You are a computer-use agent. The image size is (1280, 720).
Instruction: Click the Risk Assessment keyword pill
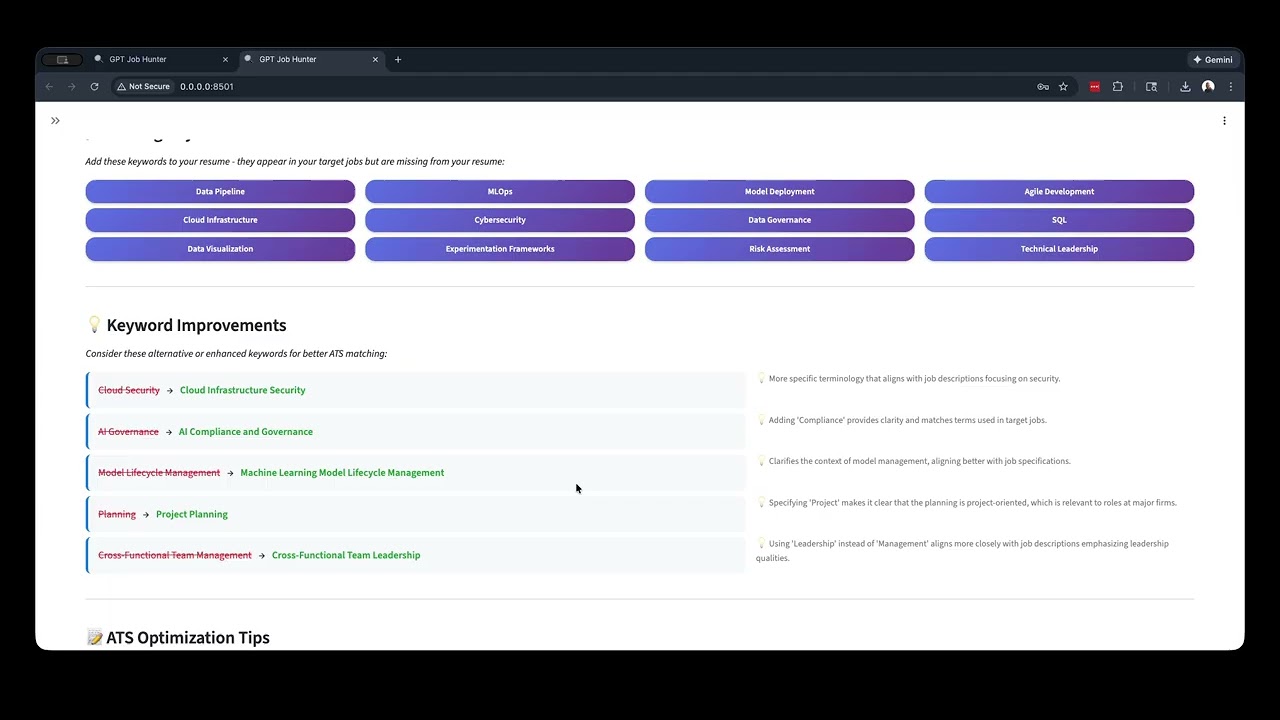780,249
